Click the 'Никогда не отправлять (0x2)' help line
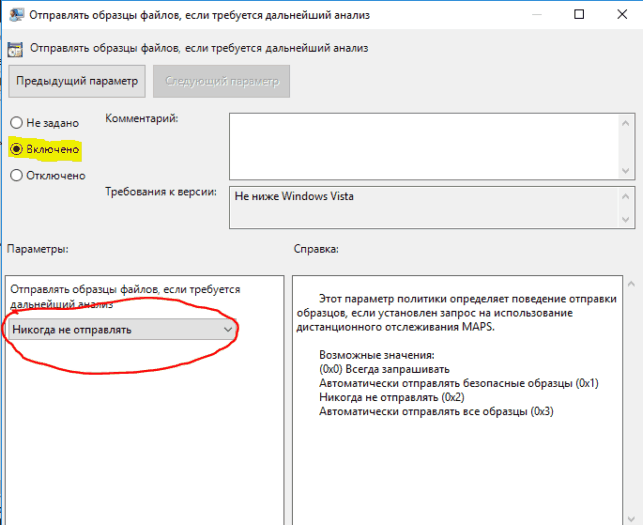The width and height of the screenshot is (643, 525). [392, 397]
